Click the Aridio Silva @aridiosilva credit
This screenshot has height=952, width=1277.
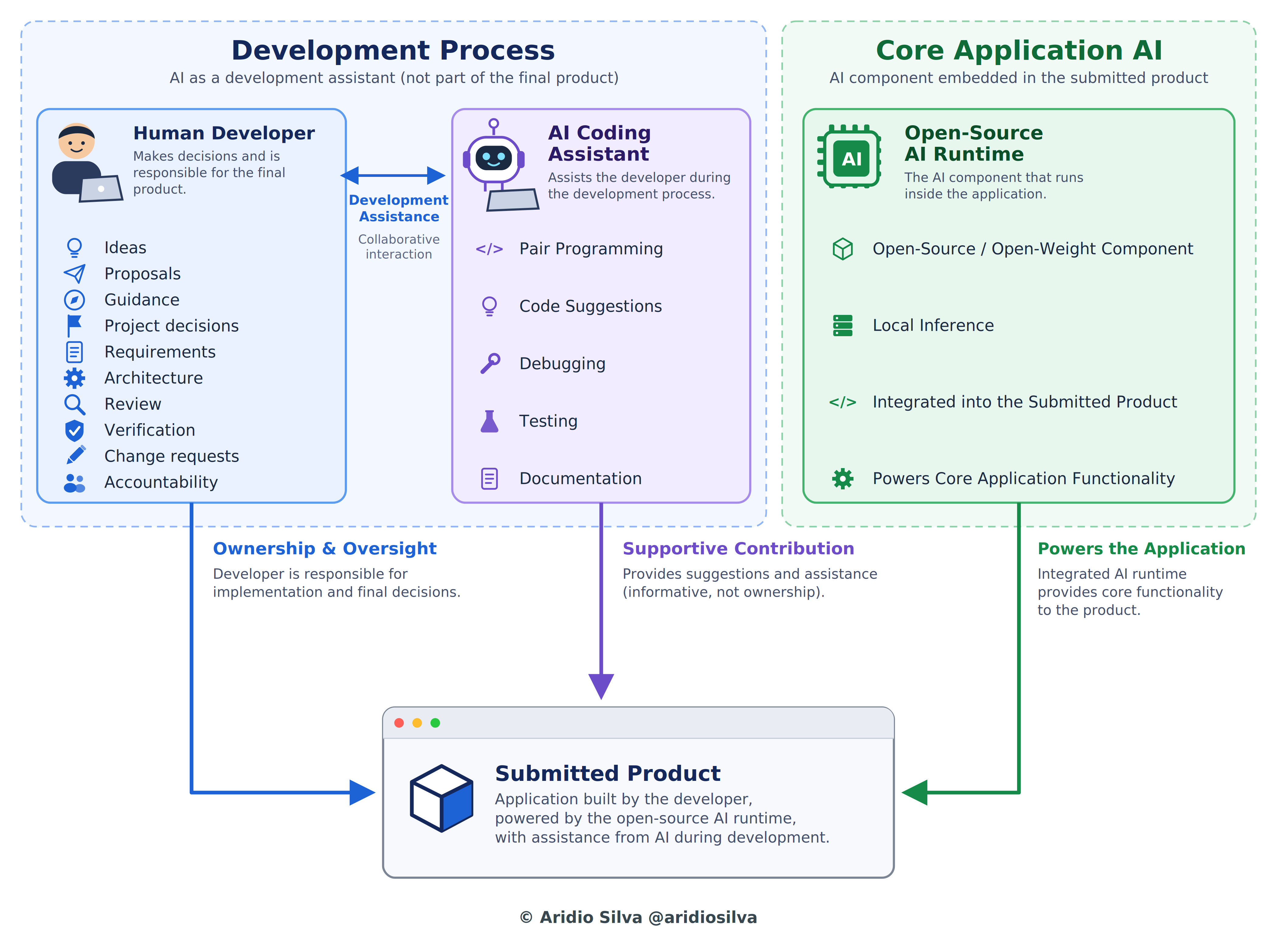(x=638, y=917)
